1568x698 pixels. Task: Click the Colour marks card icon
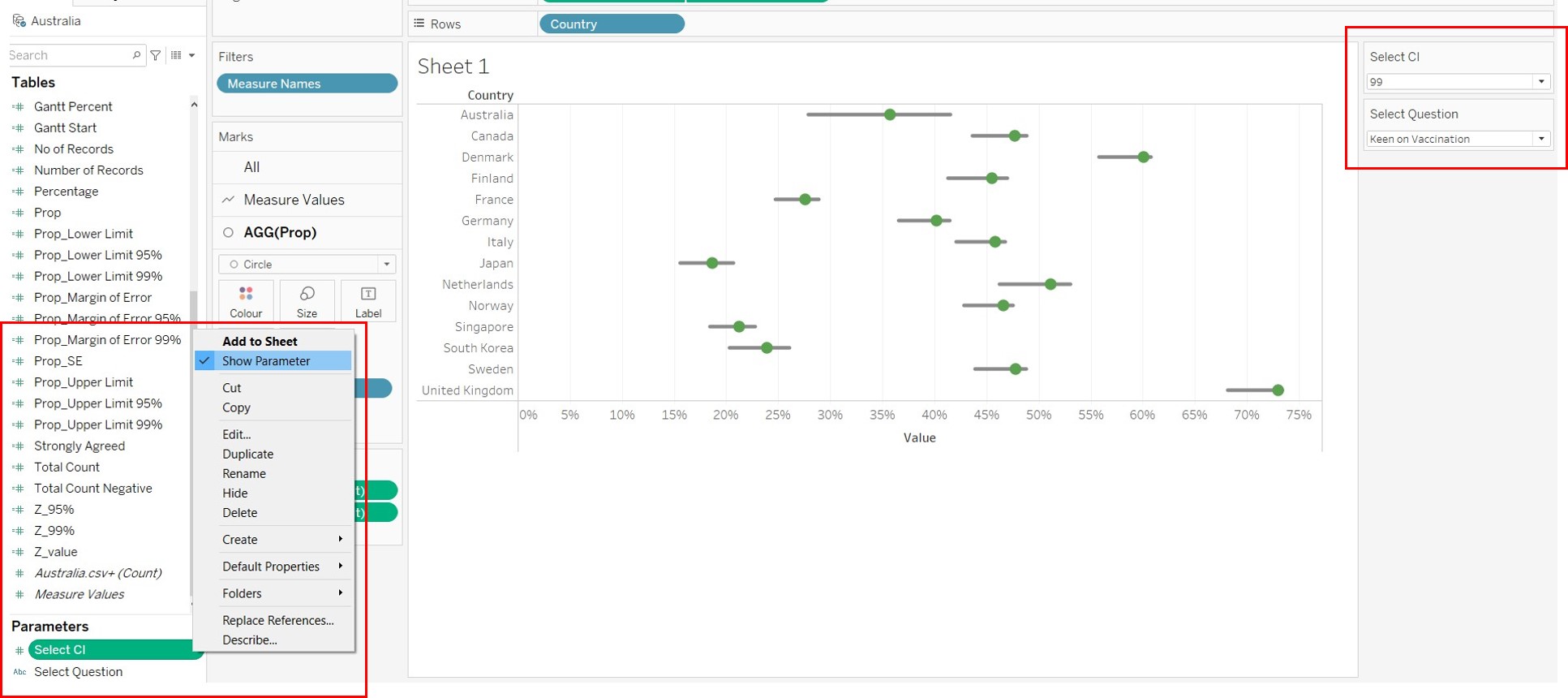[246, 294]
